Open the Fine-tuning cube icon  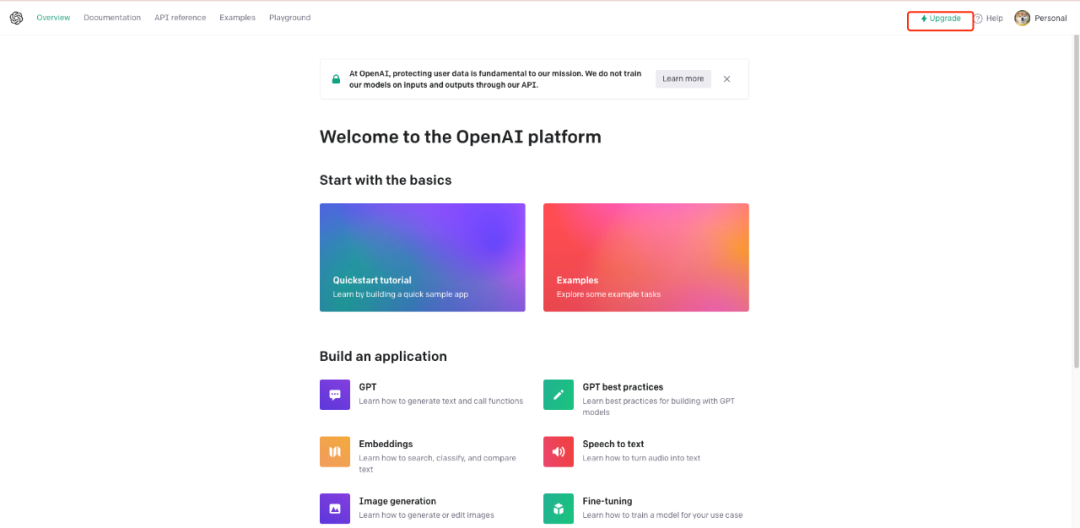[558, 509]
